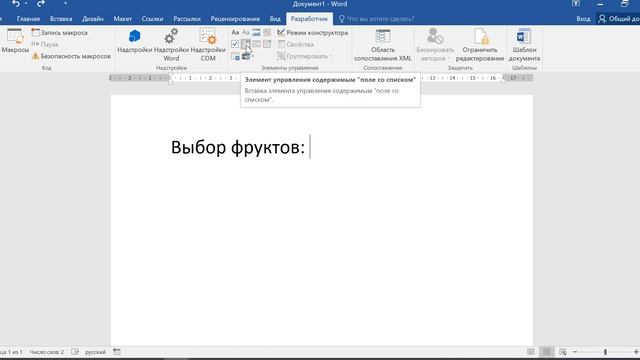640x360 pixels.
Task: Click macro recording status bar icon
Action: pos(117,352)
